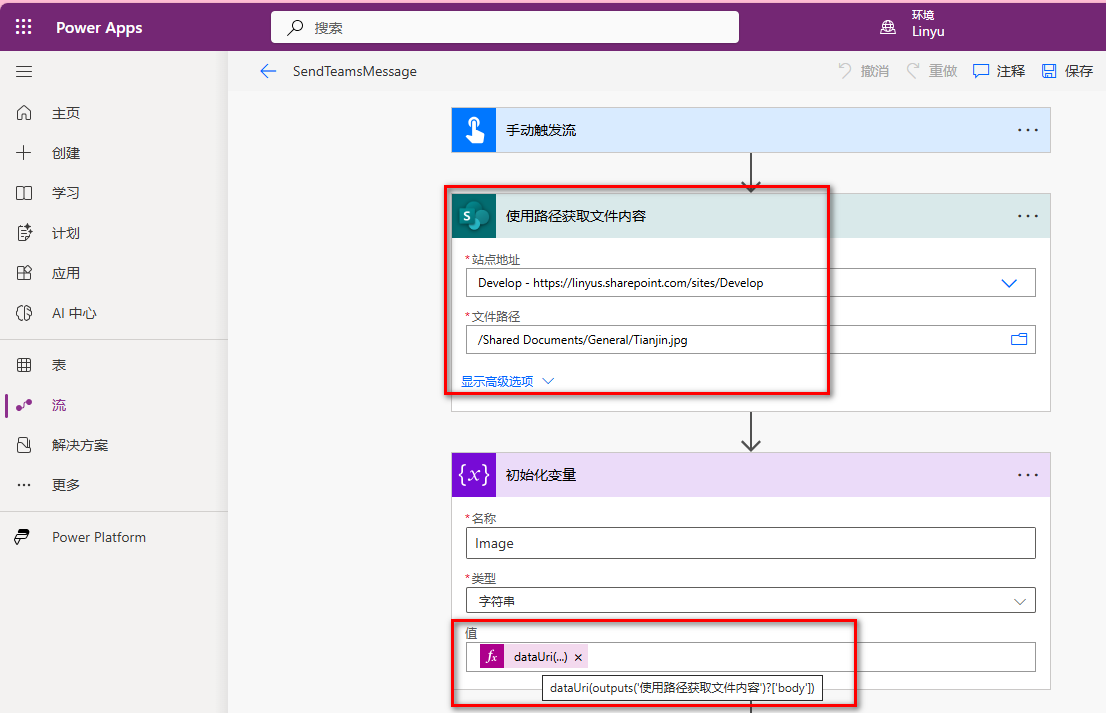
Task: Expand the 类型 dropdown
Action: pos(1019,601)
